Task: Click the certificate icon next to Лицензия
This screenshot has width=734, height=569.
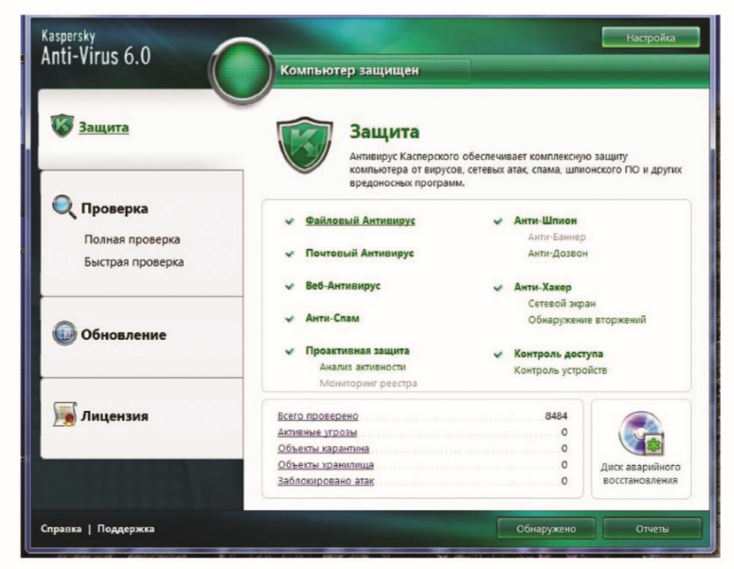Action: [65, 415]
